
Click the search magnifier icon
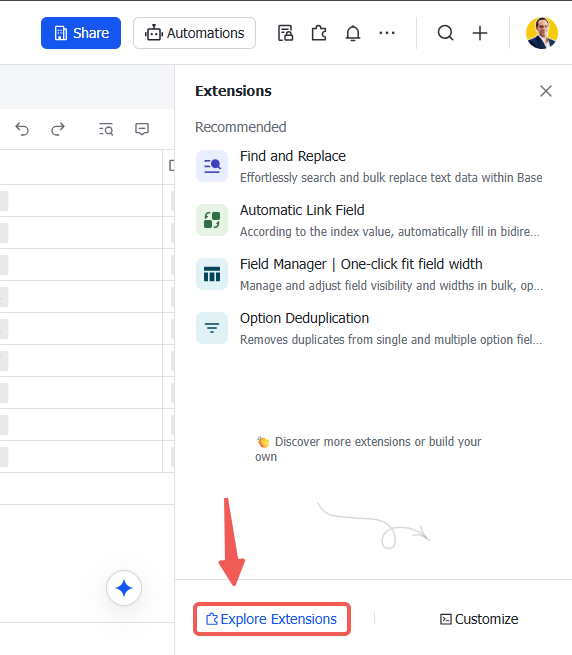pyautogui.click(x=445, y=33)
